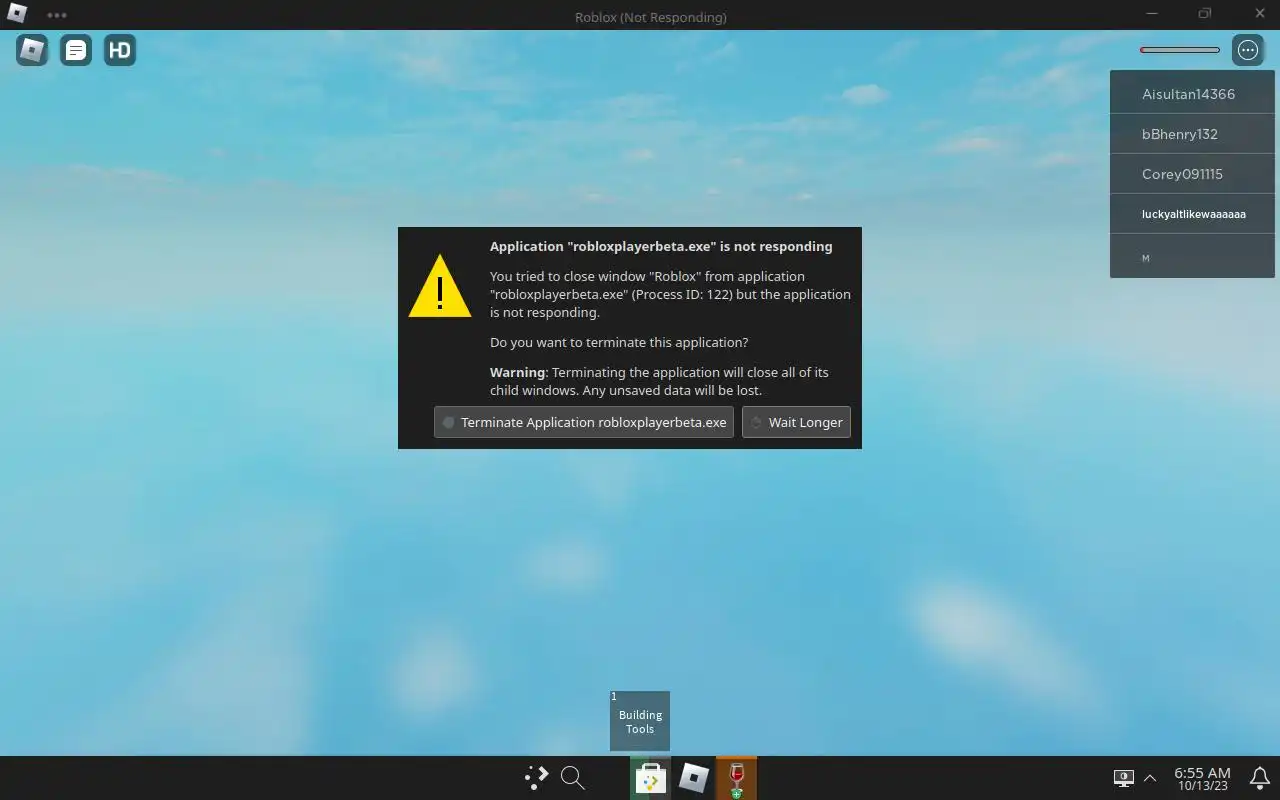This screenshot has height=800, width=1280.
Task: Open the Discover store taskbar icon
Action: (651, 778)
